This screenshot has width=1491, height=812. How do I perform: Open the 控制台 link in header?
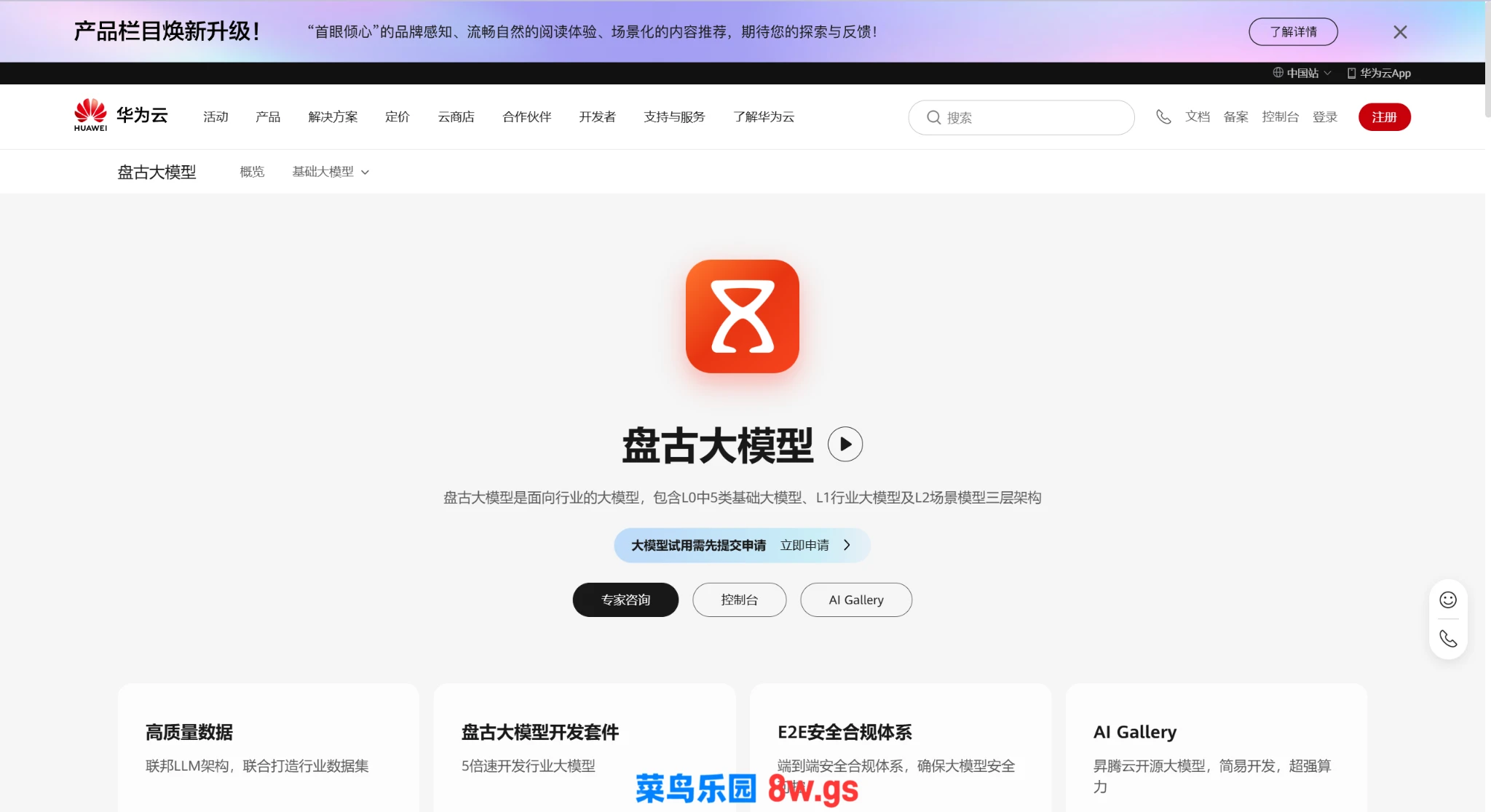point(1281,116)
